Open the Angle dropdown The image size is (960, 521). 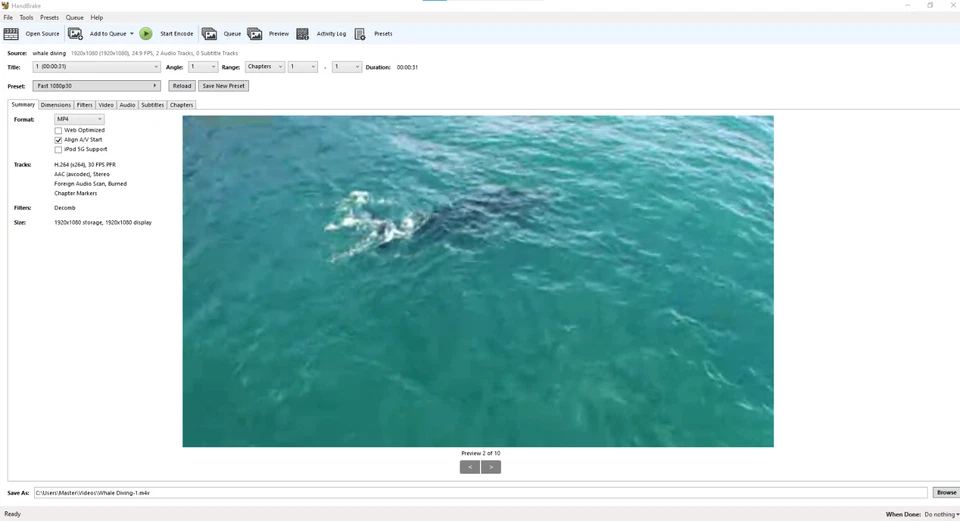click(203, 67)
